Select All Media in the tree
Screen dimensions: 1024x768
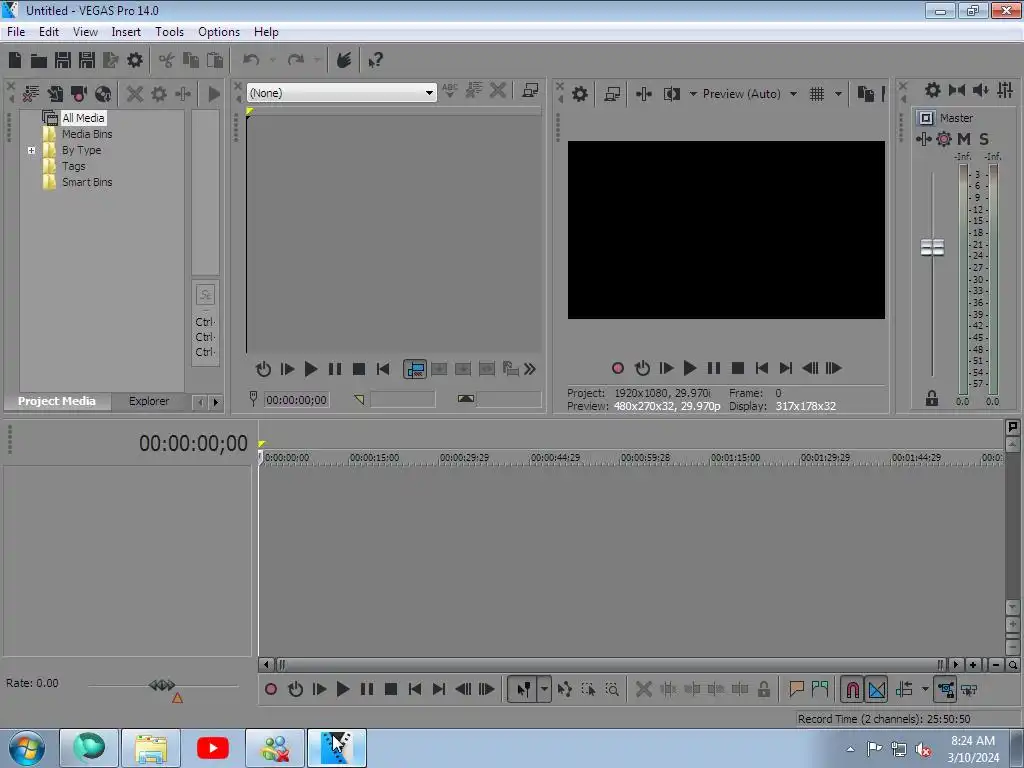(x=83, y=118)
